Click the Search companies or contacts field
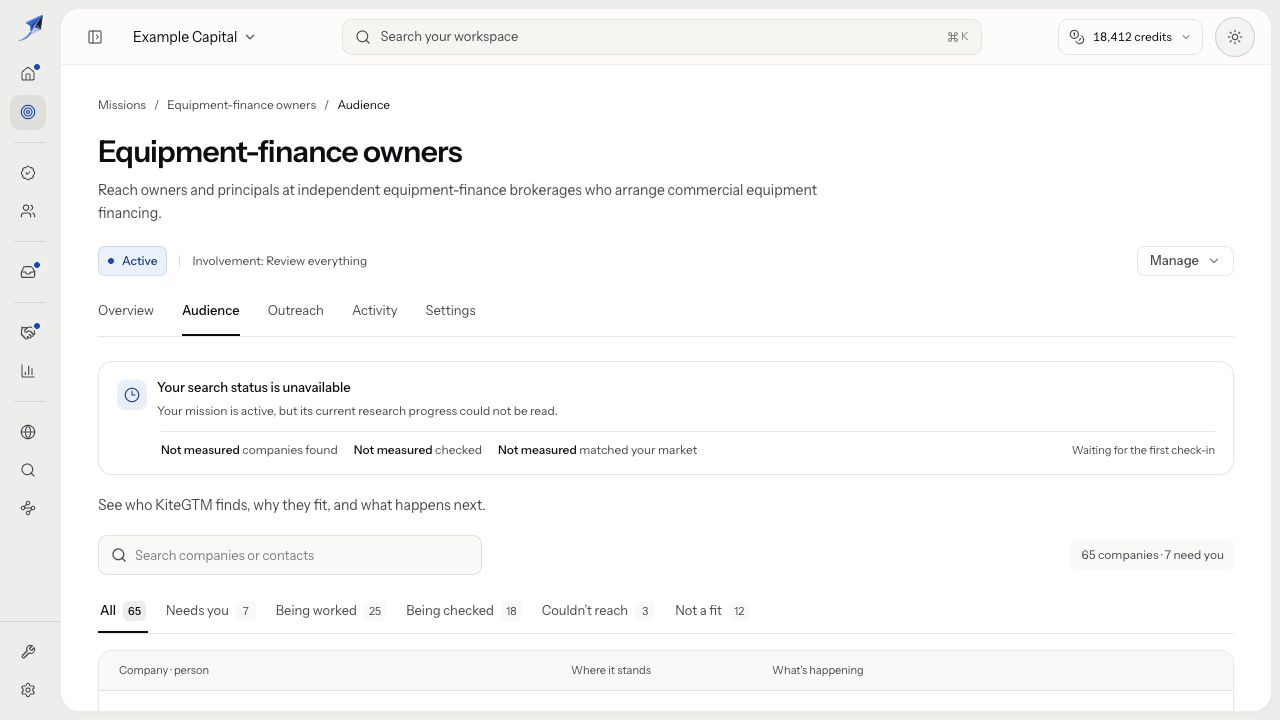The height and width of the screenshot is (720, 1280). click(x=290, y=555)
